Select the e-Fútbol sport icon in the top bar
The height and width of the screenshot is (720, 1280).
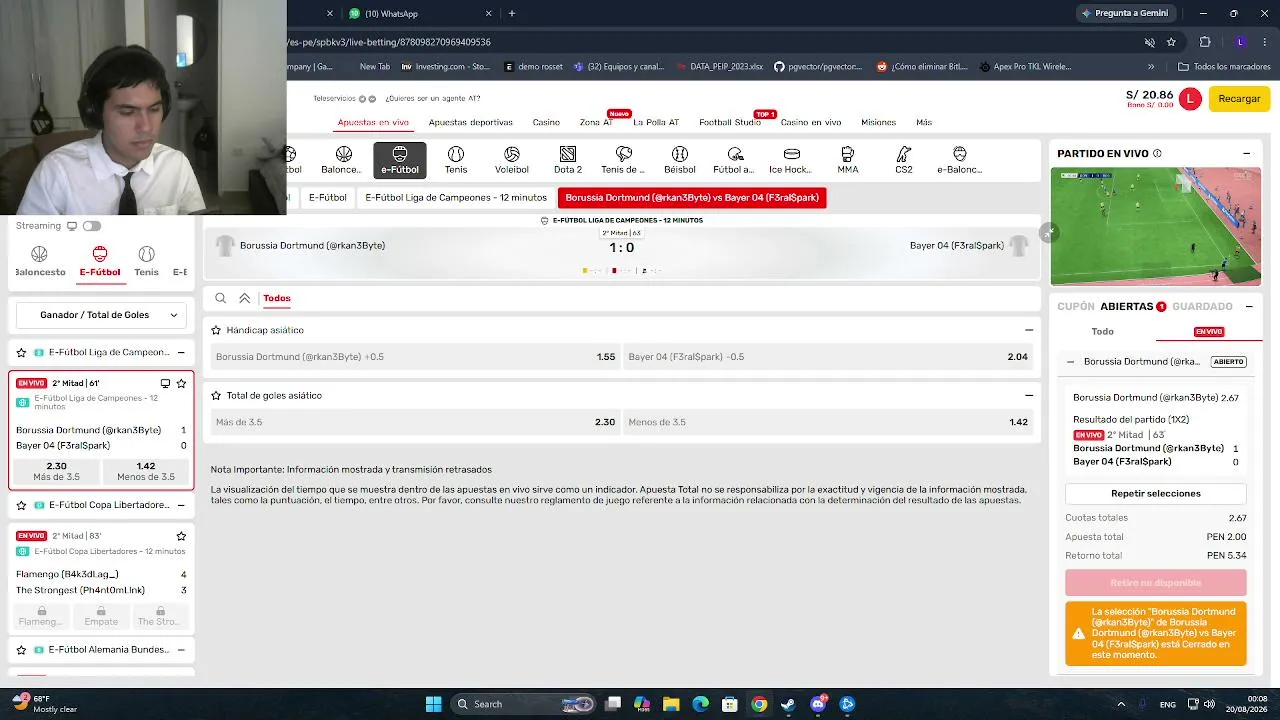400,160
